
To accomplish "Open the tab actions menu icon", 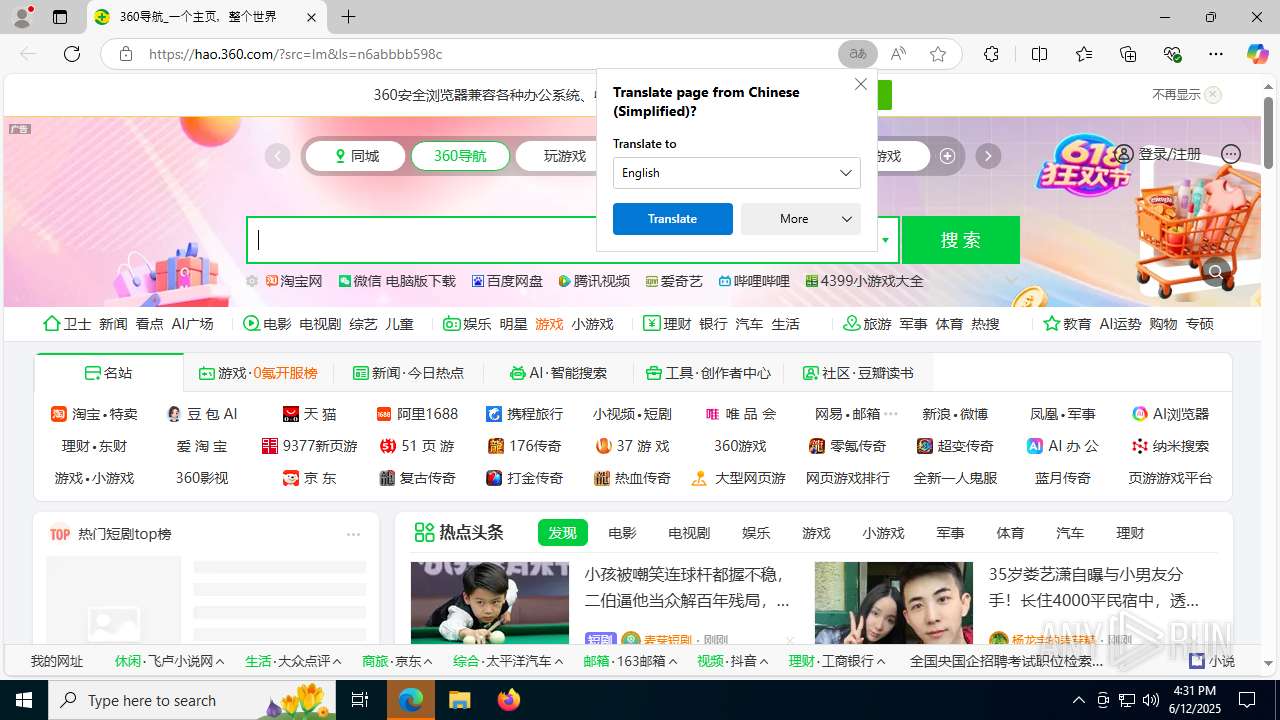I will [x=60, y=17].
